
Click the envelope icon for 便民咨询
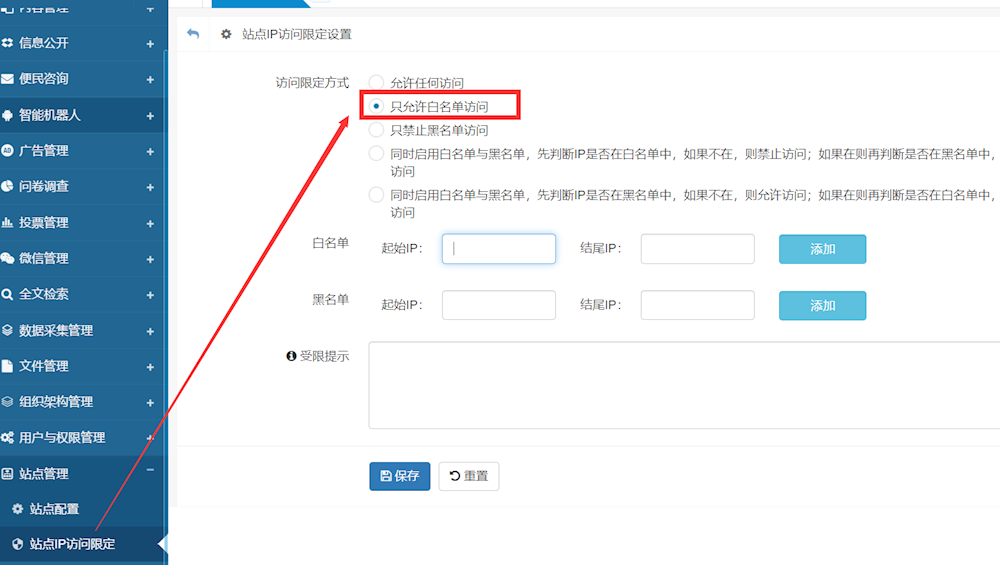(x=8, y=79)
